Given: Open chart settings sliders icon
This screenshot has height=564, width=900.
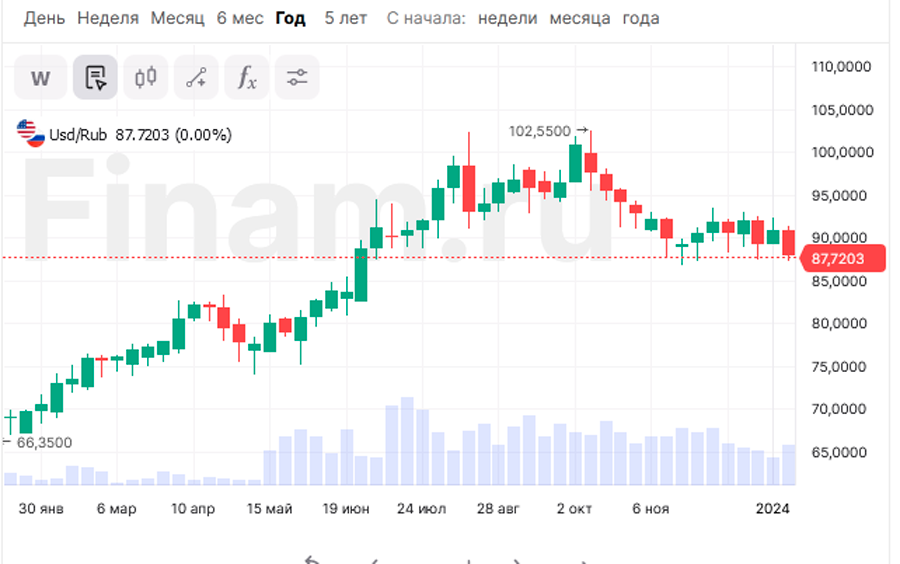Looking at the screenshot, I should pyautogui.click(x=297, y=78).
